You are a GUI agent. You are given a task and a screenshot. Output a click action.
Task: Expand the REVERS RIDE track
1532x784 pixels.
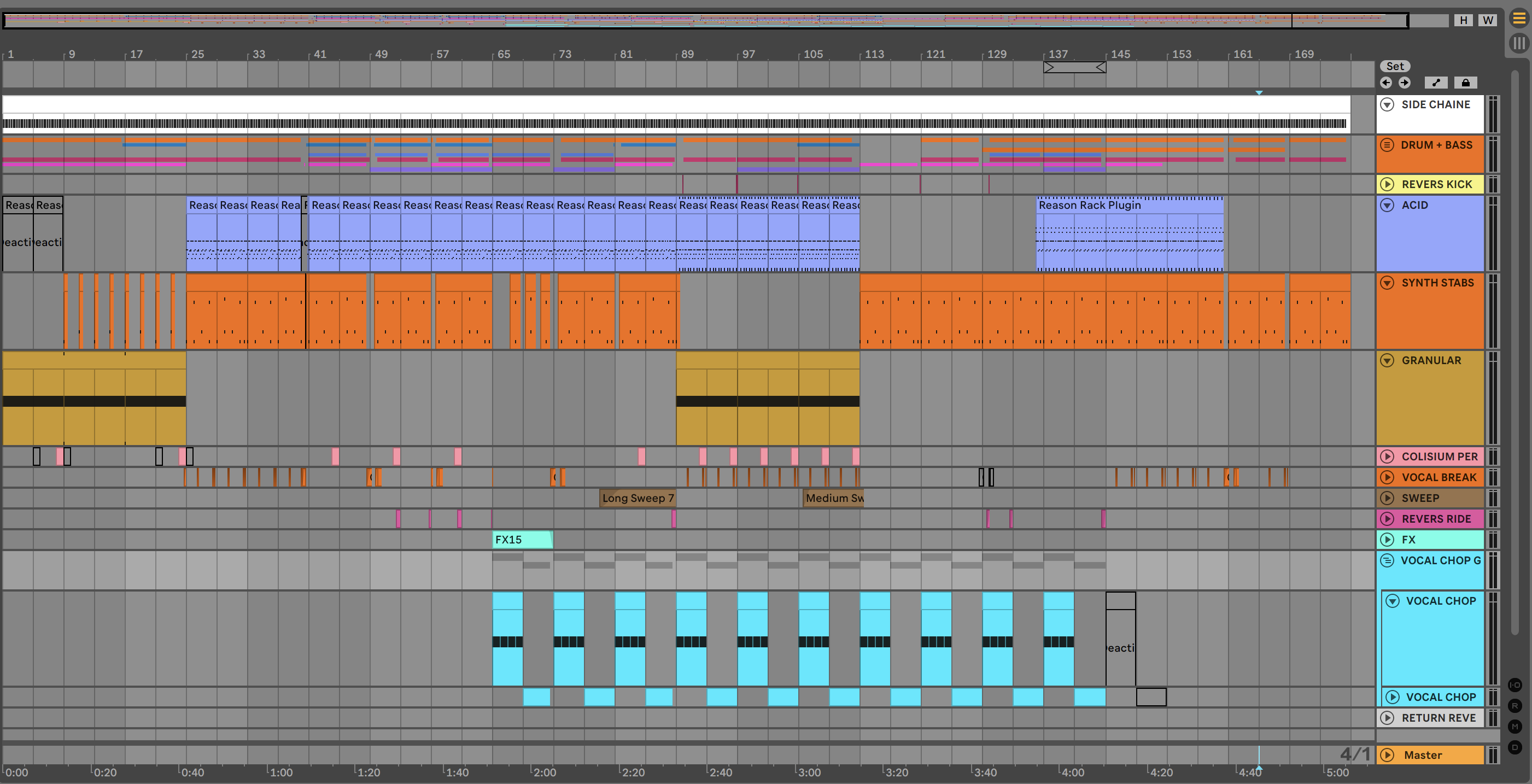click(x=1387, y=519)
